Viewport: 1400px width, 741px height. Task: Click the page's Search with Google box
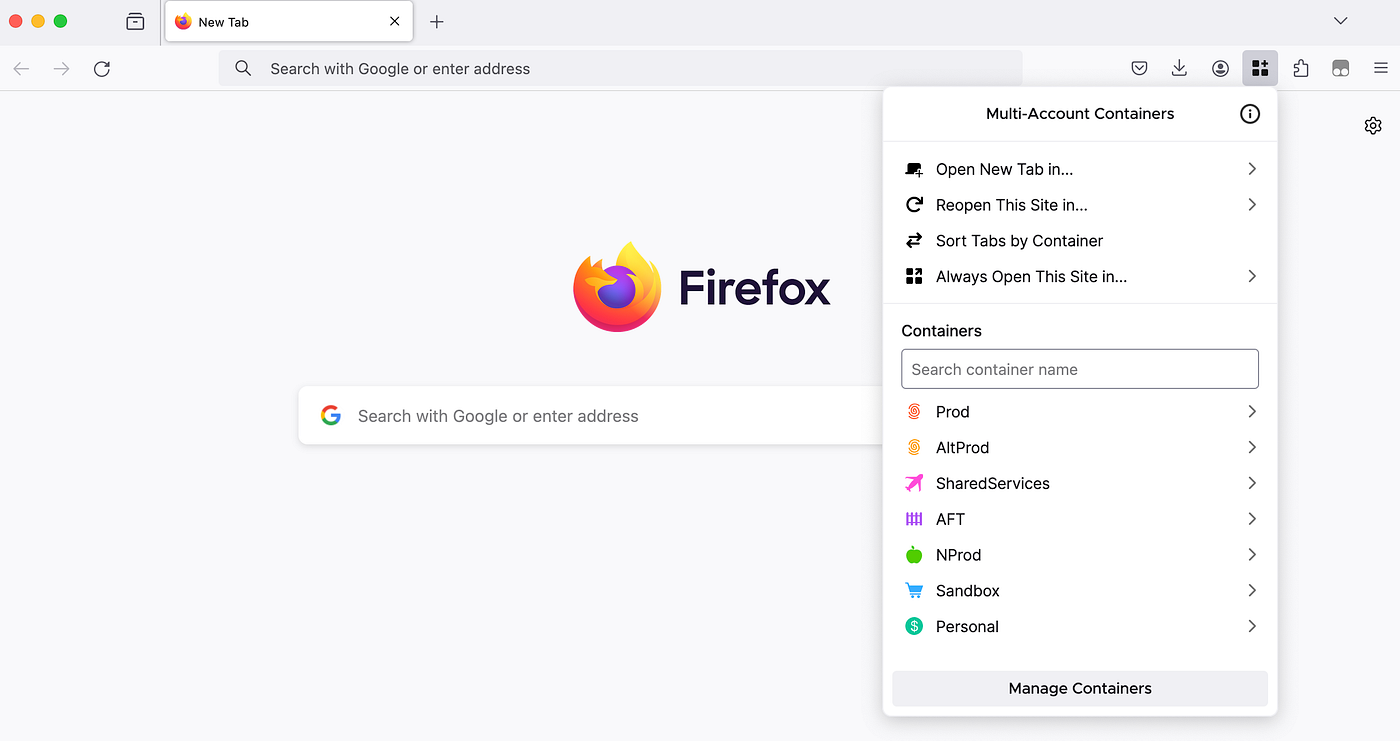coord(591,416)
